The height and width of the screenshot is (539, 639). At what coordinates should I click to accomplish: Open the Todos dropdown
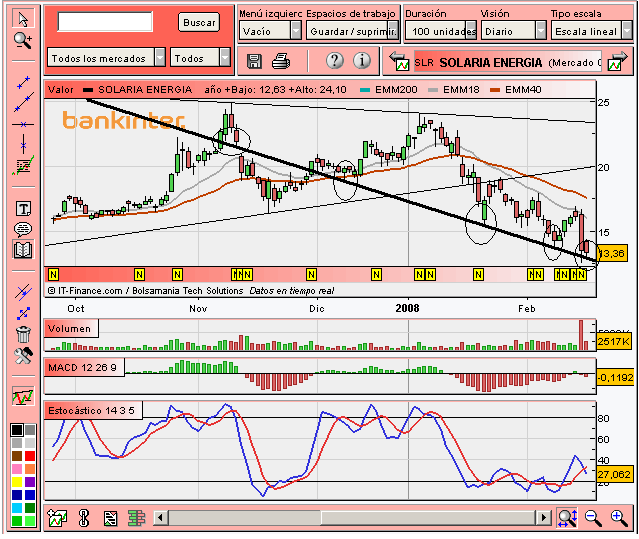click(x=201, y=57)
